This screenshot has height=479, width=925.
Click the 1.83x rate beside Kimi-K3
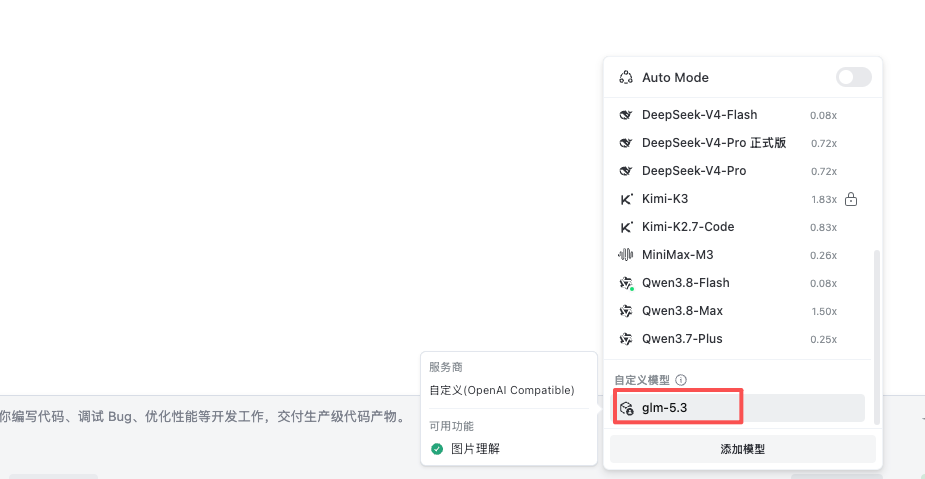pos(824,200)
